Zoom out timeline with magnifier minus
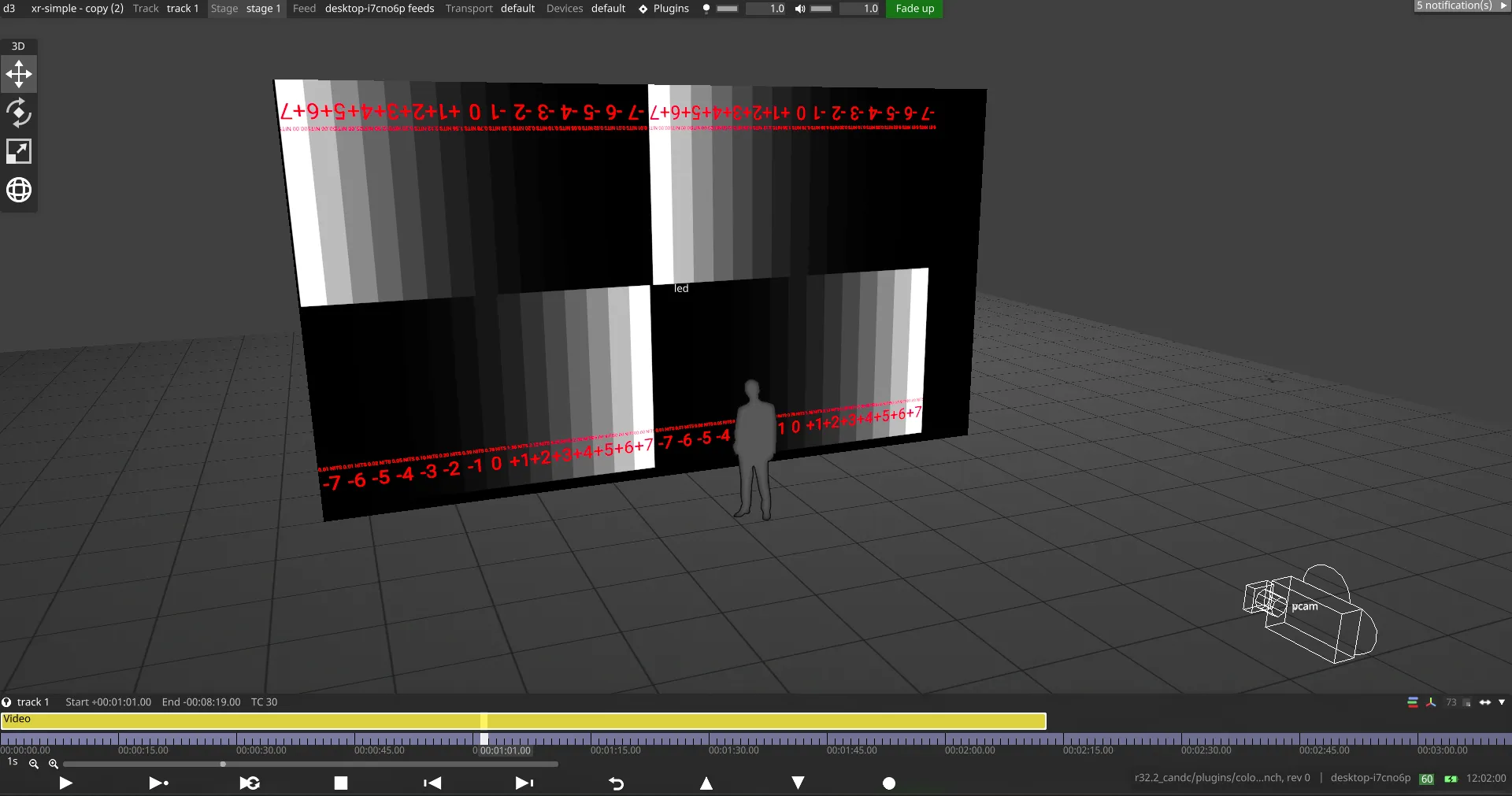This screenshot has width=1512, height=796. point(34,764)
